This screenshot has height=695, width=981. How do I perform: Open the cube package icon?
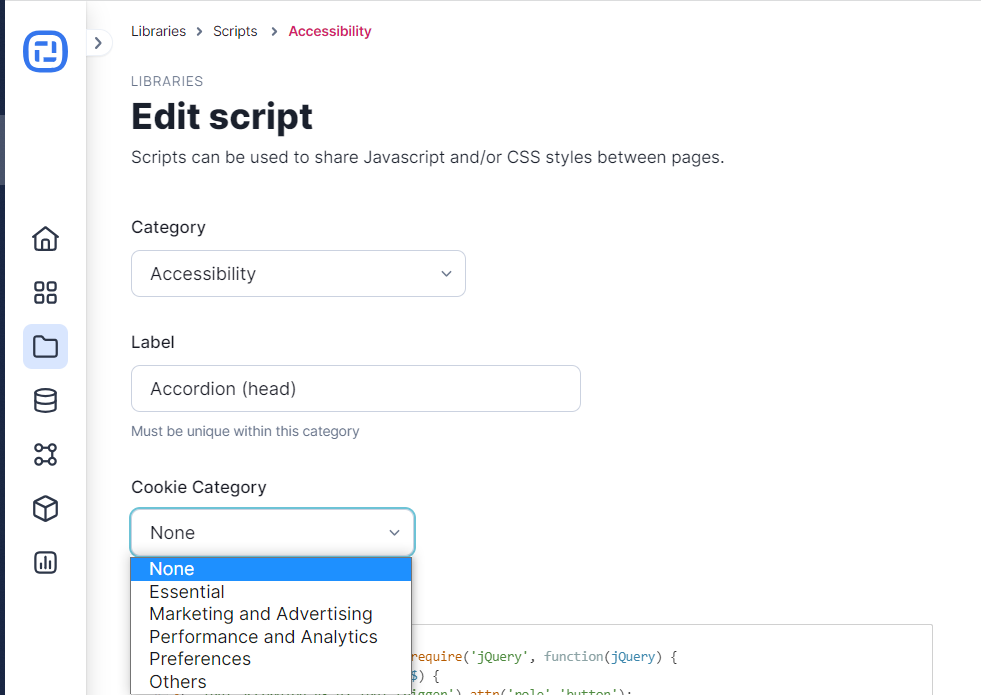tap(45, 509)
